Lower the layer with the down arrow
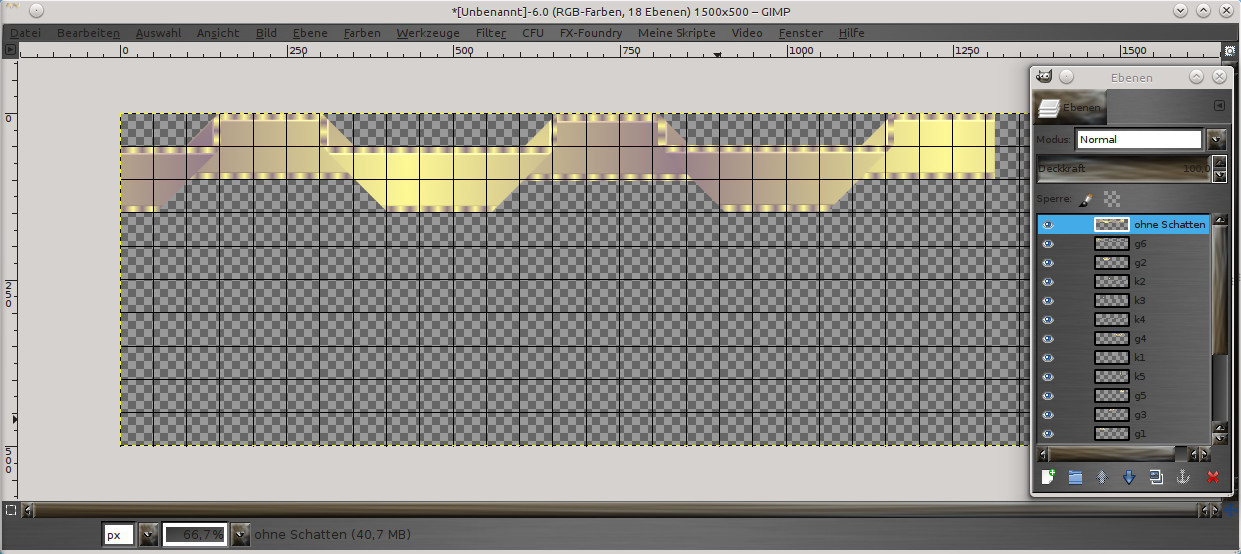1241x554 pixels. pos(1129,477)
